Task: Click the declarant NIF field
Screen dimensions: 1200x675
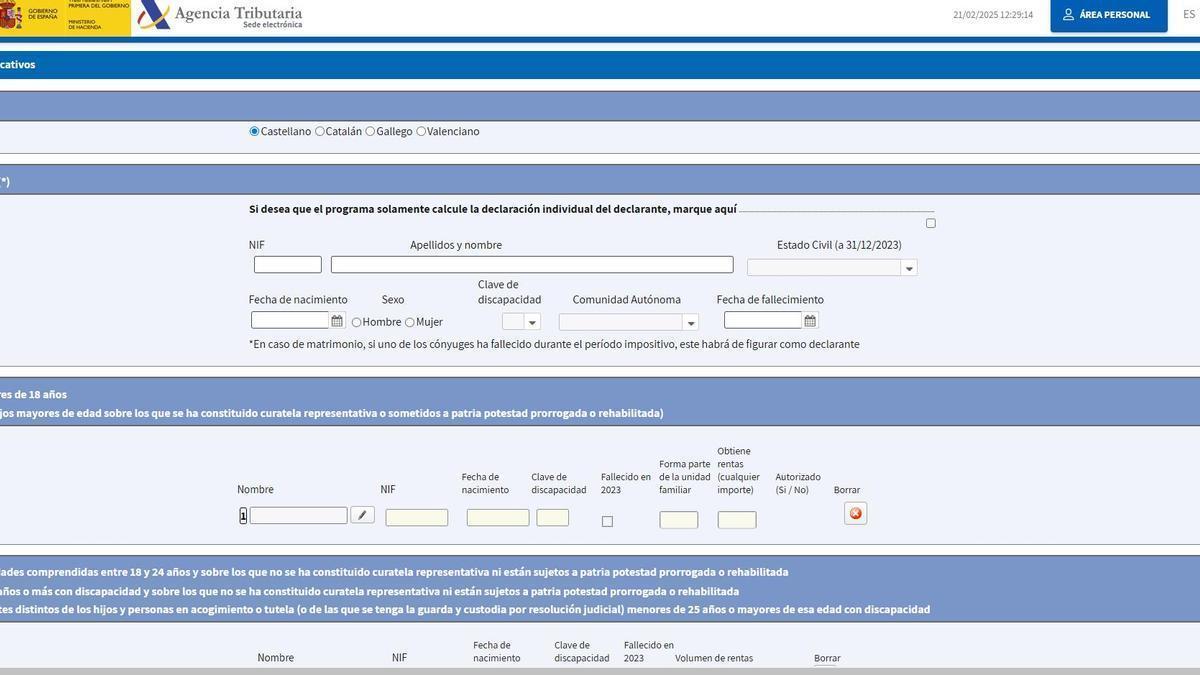Action: coord(287,262)
